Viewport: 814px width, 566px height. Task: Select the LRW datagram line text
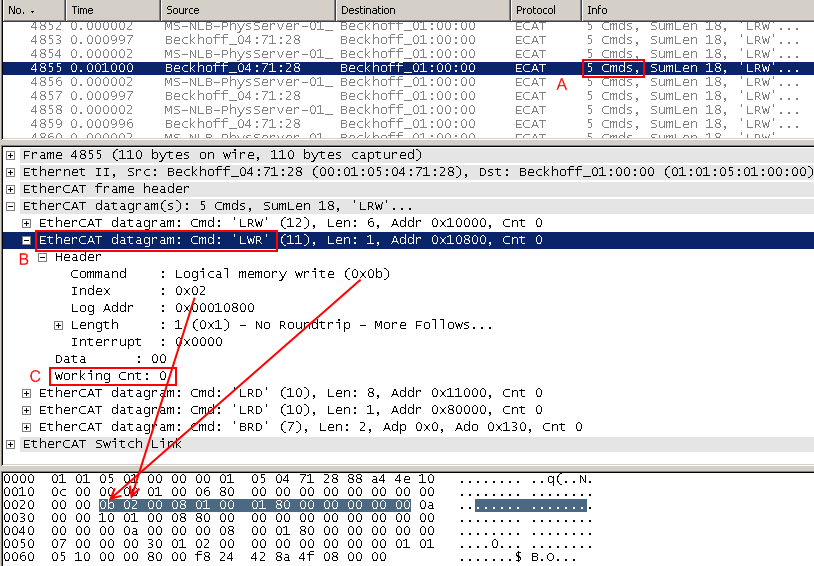291,223
